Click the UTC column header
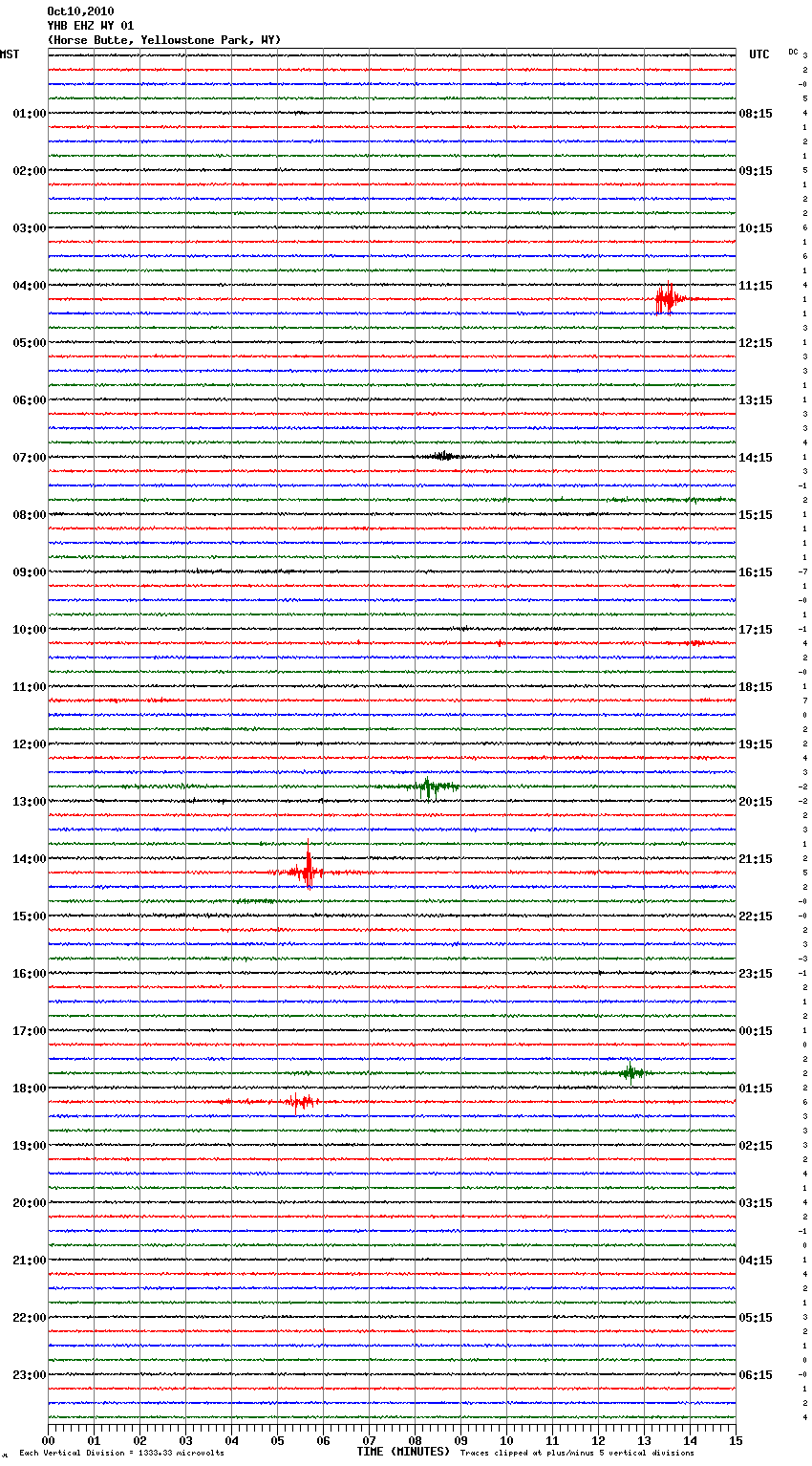 [759, 54]
